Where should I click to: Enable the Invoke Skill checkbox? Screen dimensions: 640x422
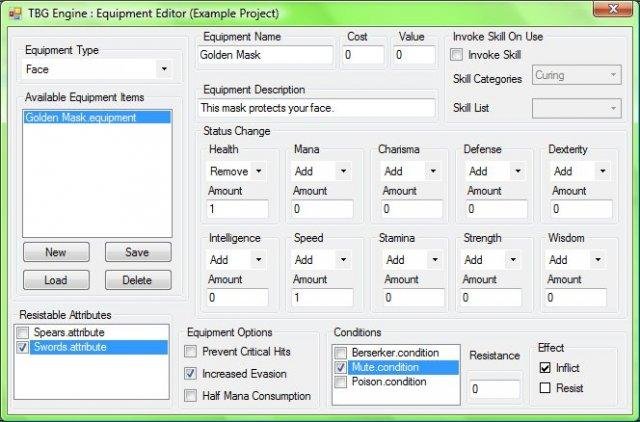coord(456,55)
